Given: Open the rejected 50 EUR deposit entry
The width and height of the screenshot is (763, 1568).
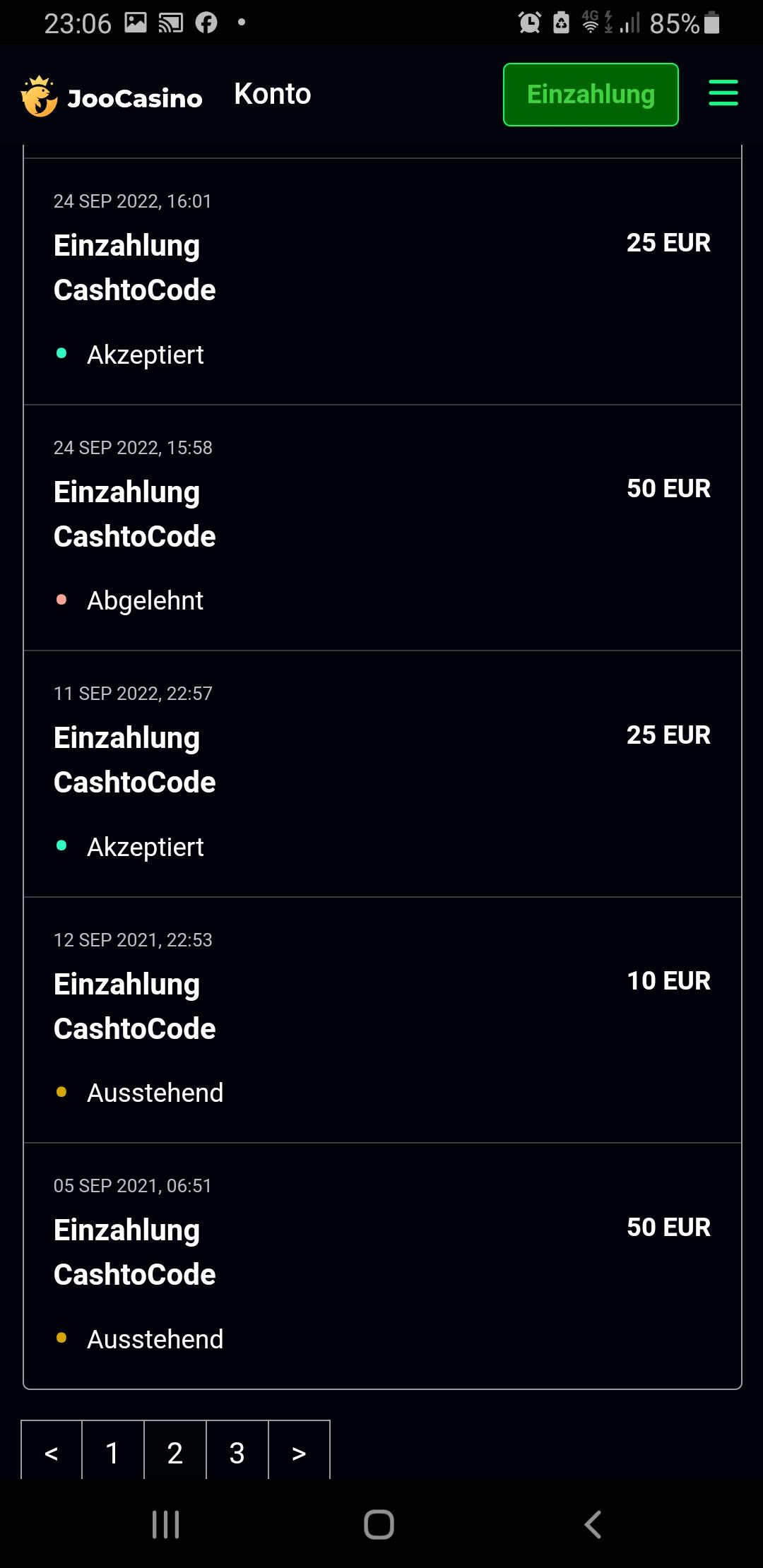Looking at the screenshot, I should (x=382, y=527).
